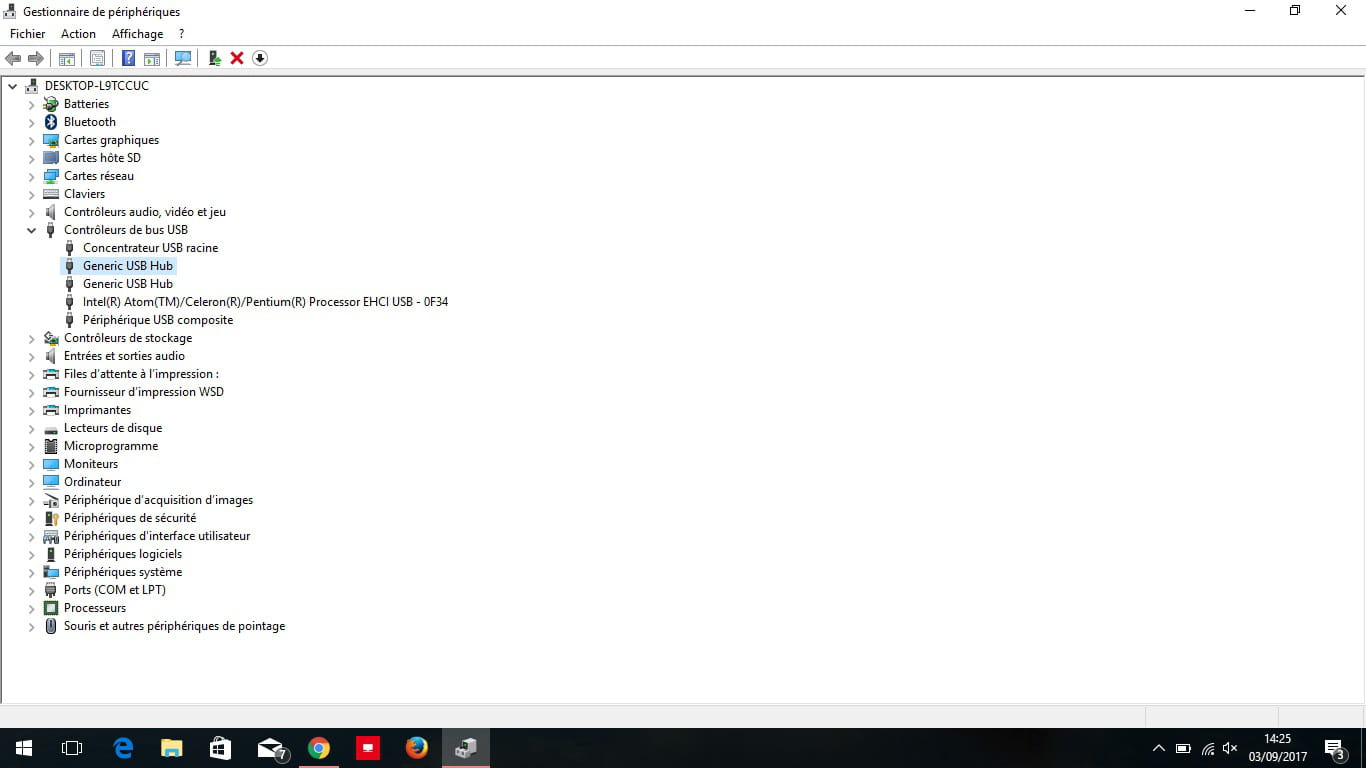Screen dimensions: 1366x768
Task: Open the Action Center notifications icon
Action: [1334, 748]
